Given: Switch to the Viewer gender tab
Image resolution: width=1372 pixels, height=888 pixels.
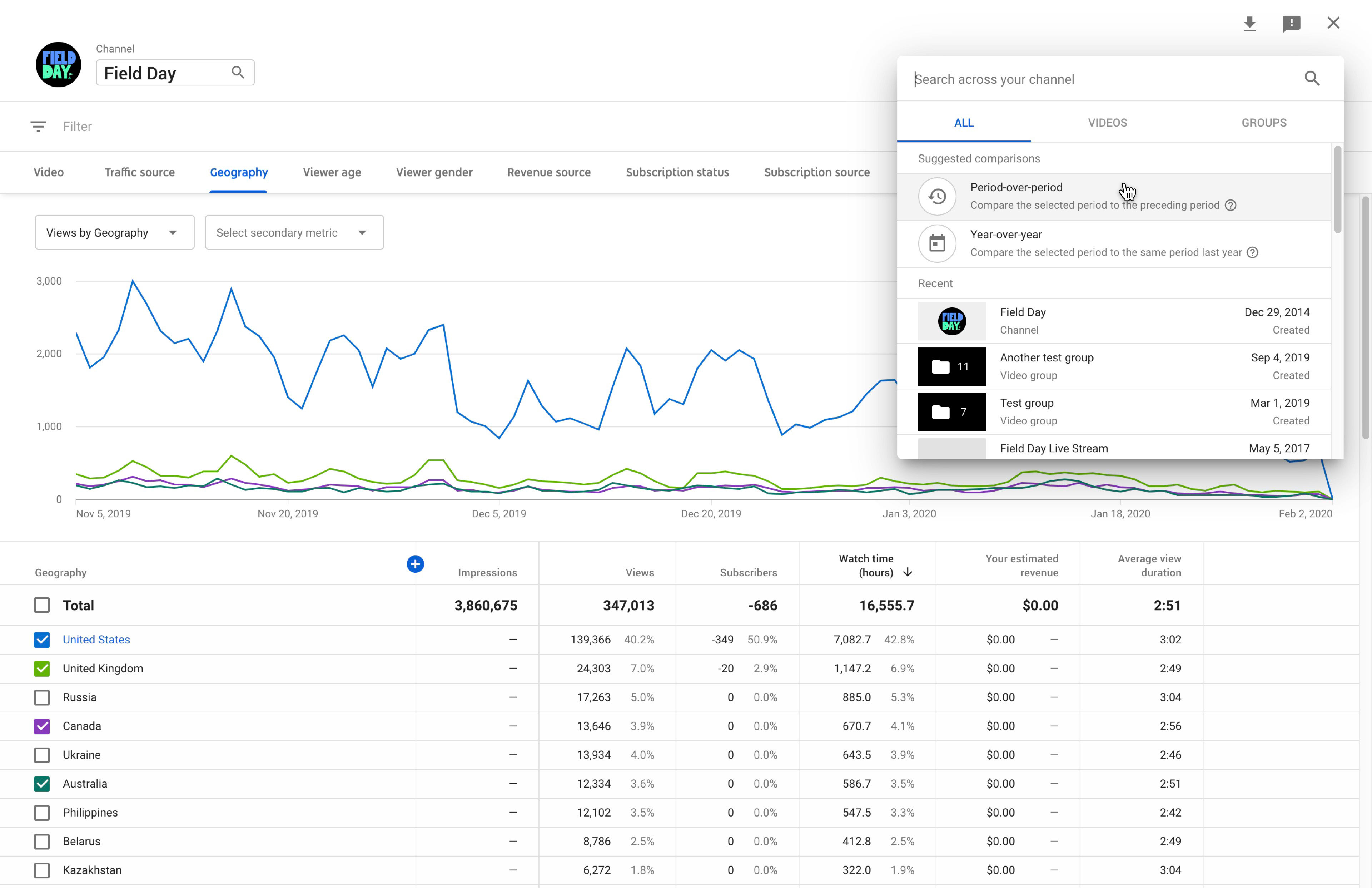Looking at the screenshot, I should coord(434,172).
